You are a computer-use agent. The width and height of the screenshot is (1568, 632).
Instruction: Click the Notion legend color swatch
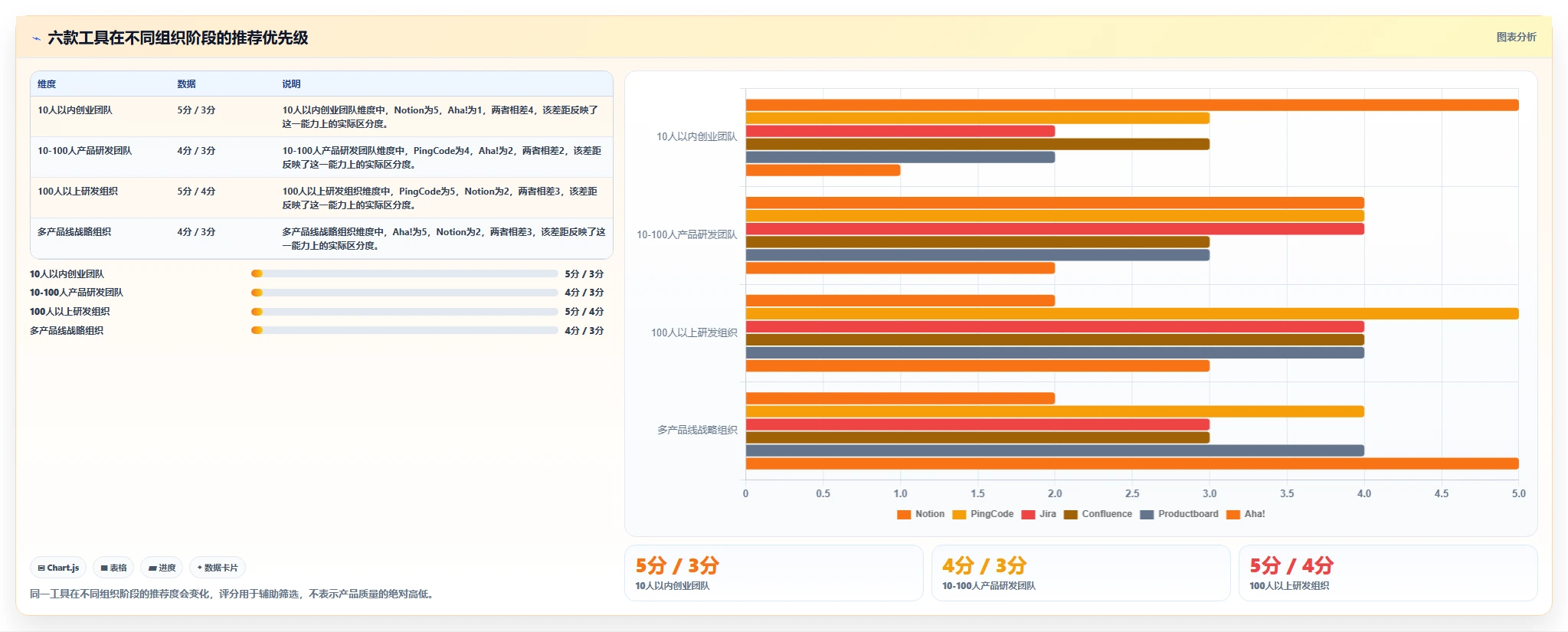pos(904,515)
